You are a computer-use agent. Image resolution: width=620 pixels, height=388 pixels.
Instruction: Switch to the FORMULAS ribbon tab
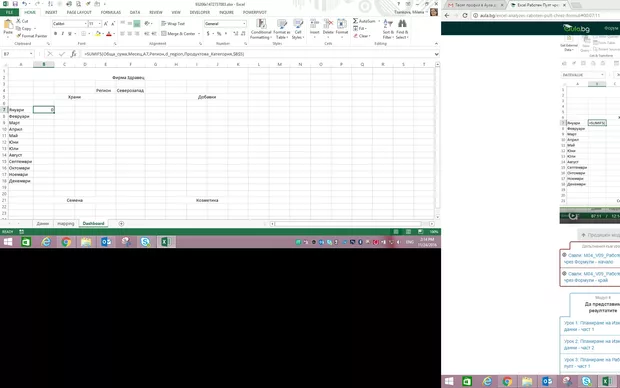point(111,13)
